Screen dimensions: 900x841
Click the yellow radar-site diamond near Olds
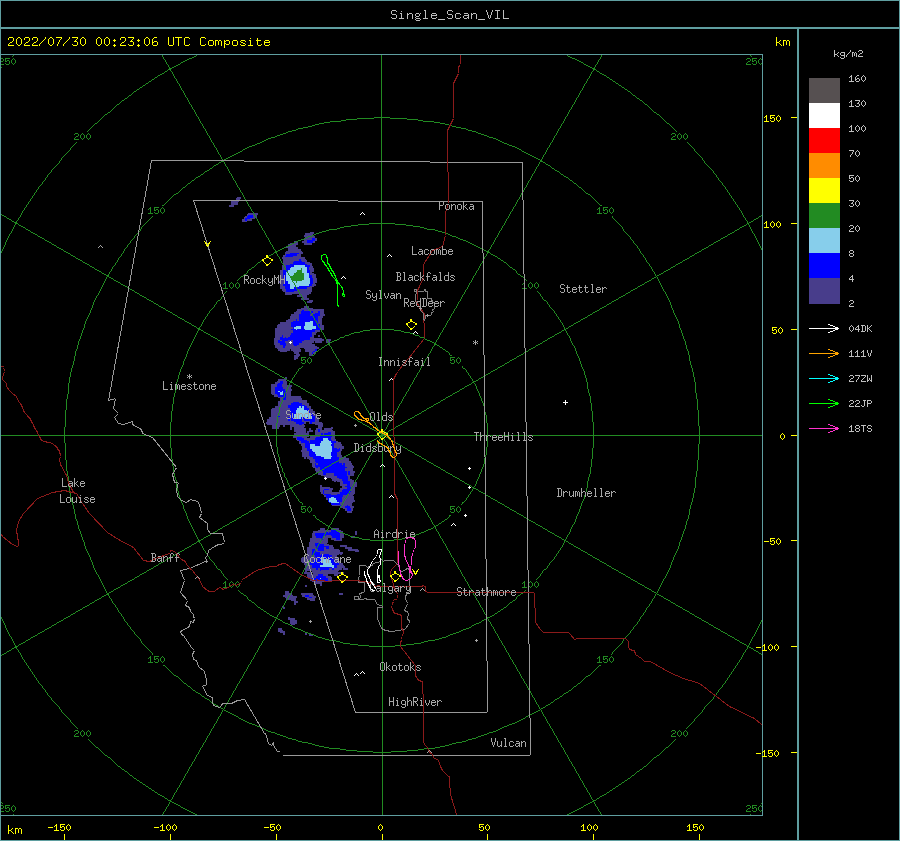(x=382, y=435)
